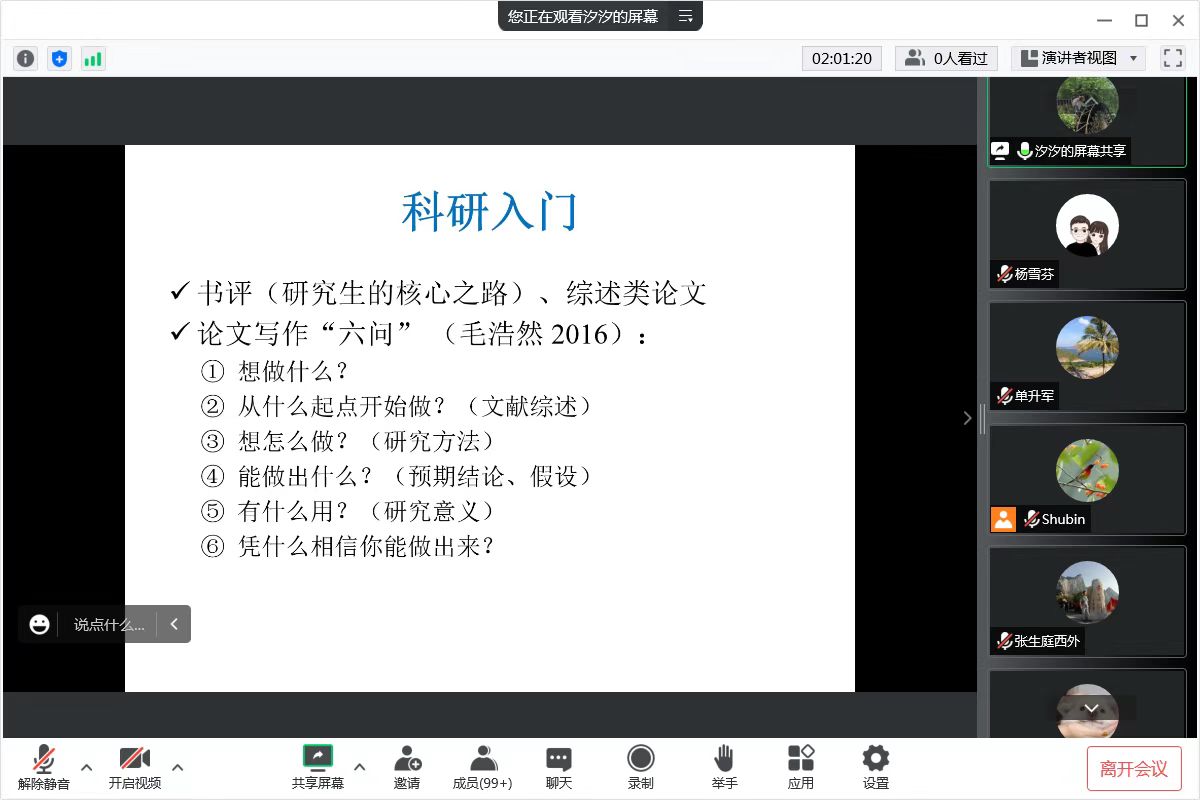Unmute microphone via 解除静音

pos(44,767)
